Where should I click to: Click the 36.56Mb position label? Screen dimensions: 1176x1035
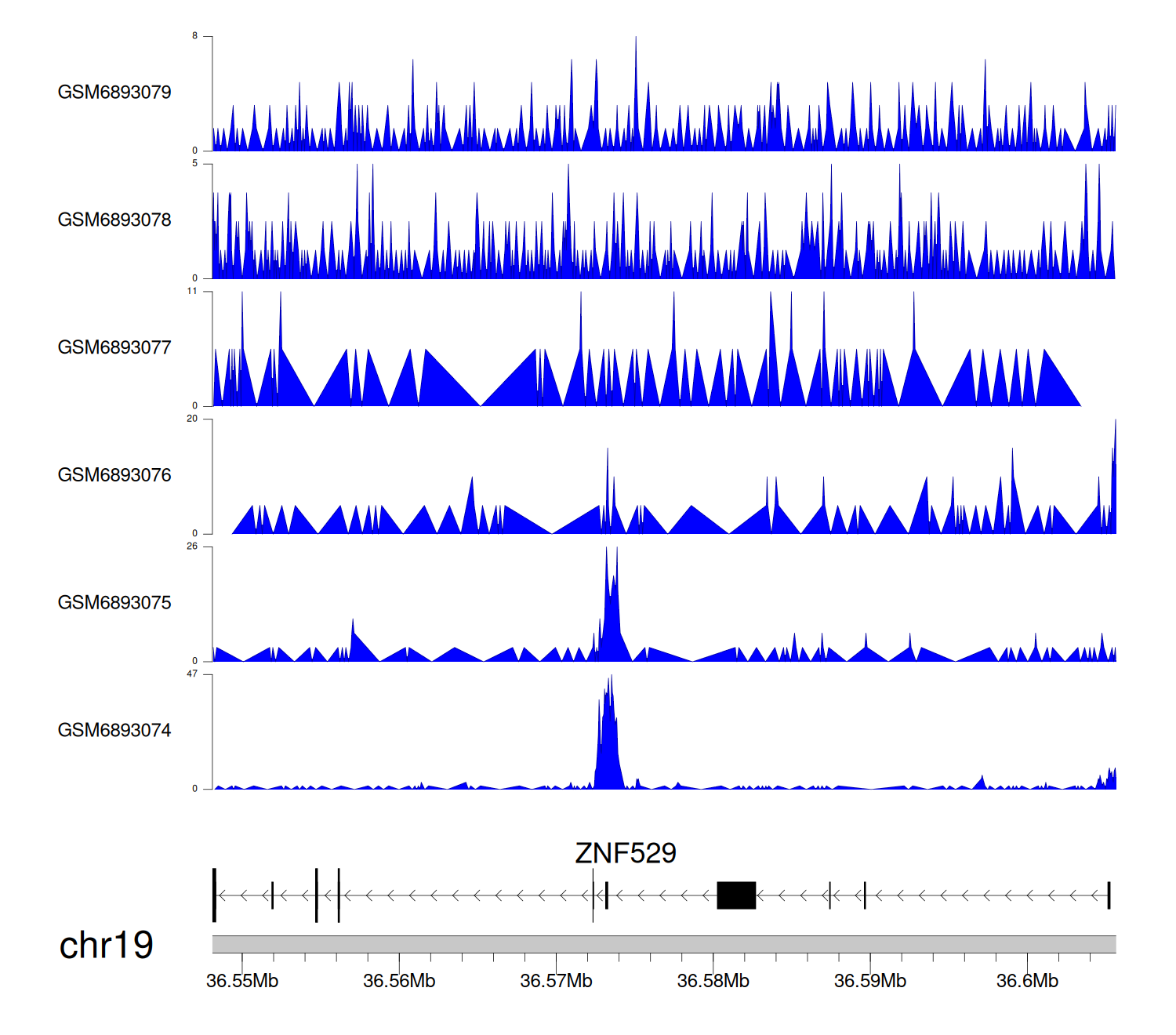[x=399, y=981]
